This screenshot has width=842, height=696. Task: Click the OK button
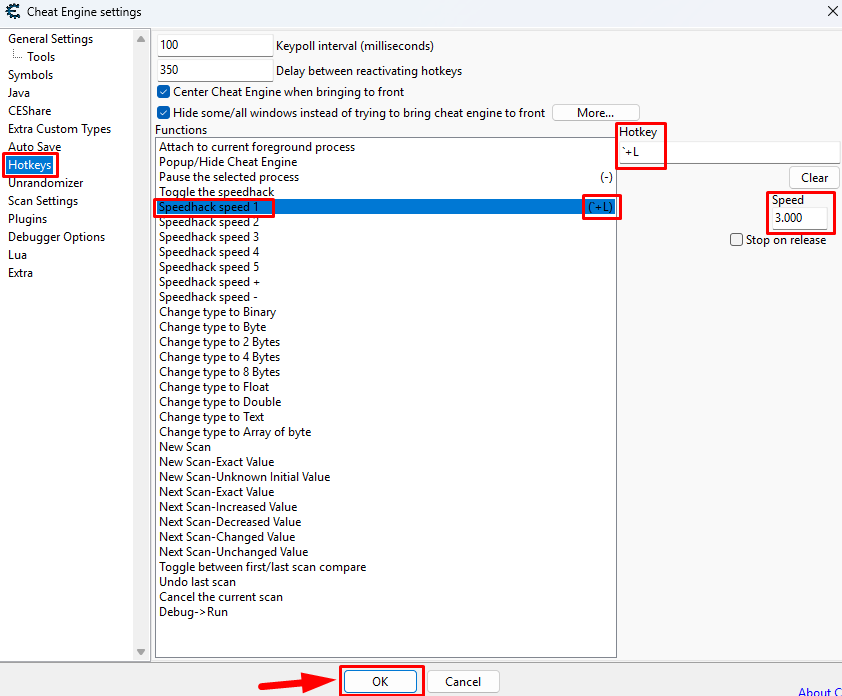[380, 682]
